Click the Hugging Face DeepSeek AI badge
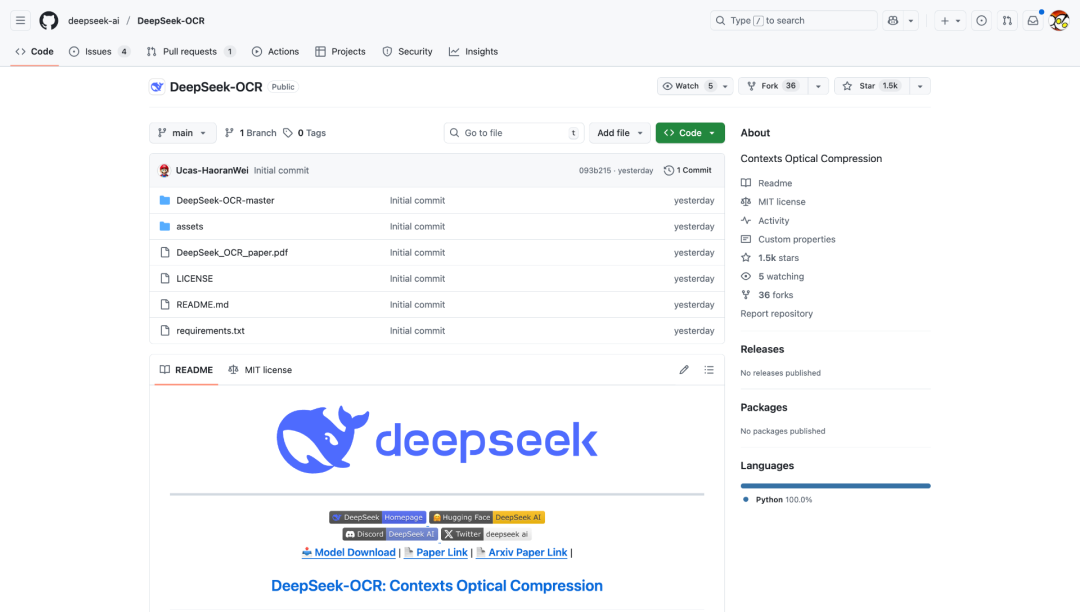The width and height of the screenshot is (1080, 612). [487, 517]
